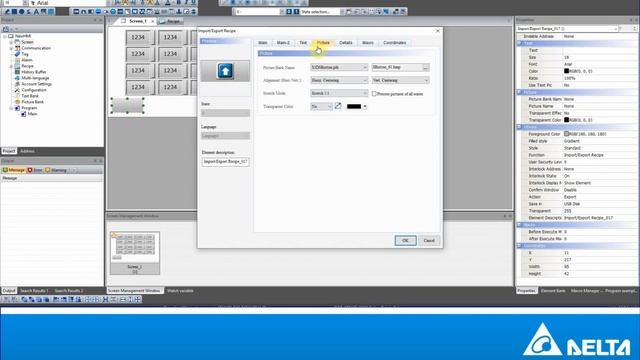
Task: Click the Element description input field
Action: (x=225, y=162)
